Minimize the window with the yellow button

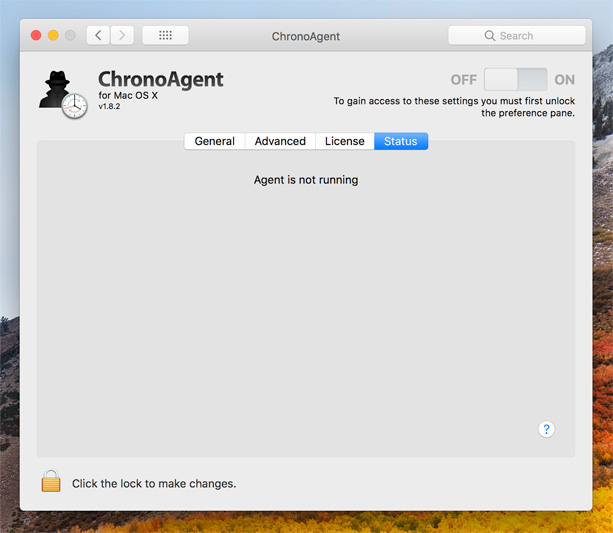click(x=53, y=36)
